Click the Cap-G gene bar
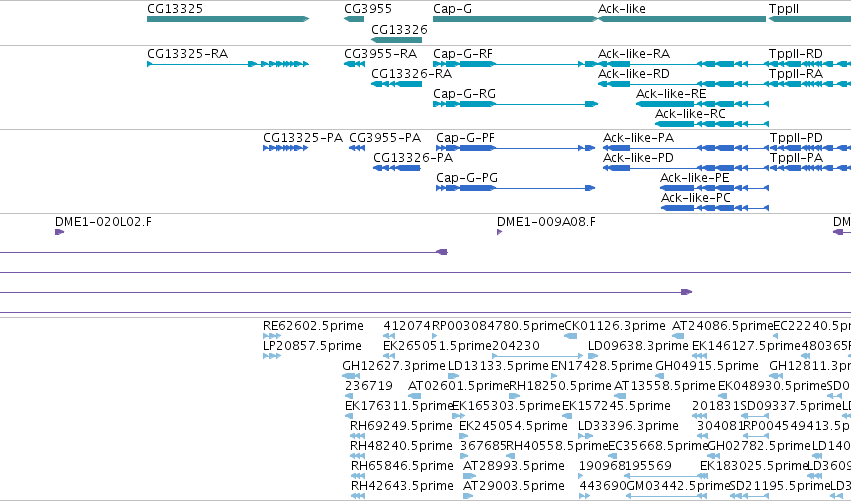This screenshot has width=851, height=501. [515, 19]
